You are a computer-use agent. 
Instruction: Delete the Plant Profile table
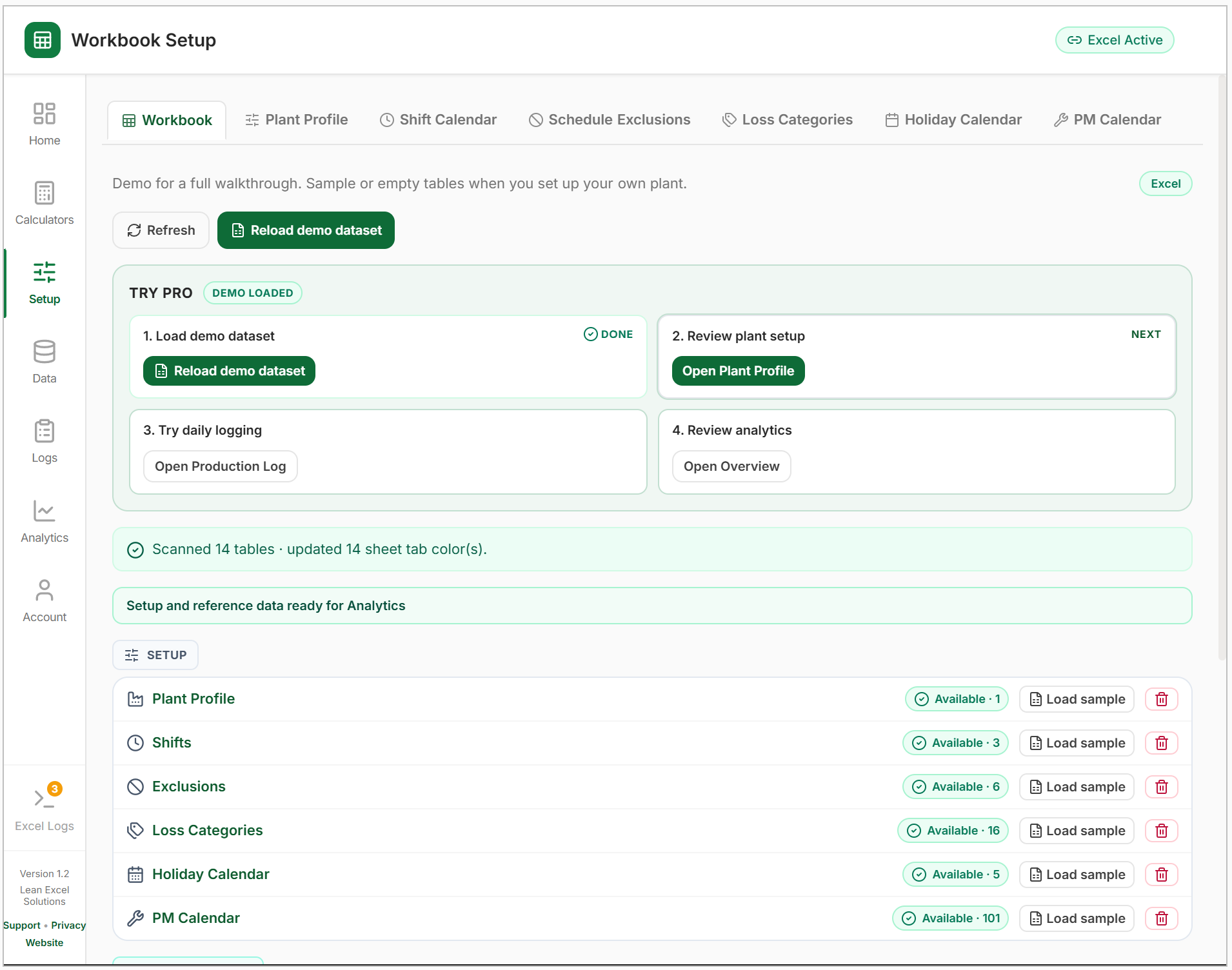(1162, 699)
